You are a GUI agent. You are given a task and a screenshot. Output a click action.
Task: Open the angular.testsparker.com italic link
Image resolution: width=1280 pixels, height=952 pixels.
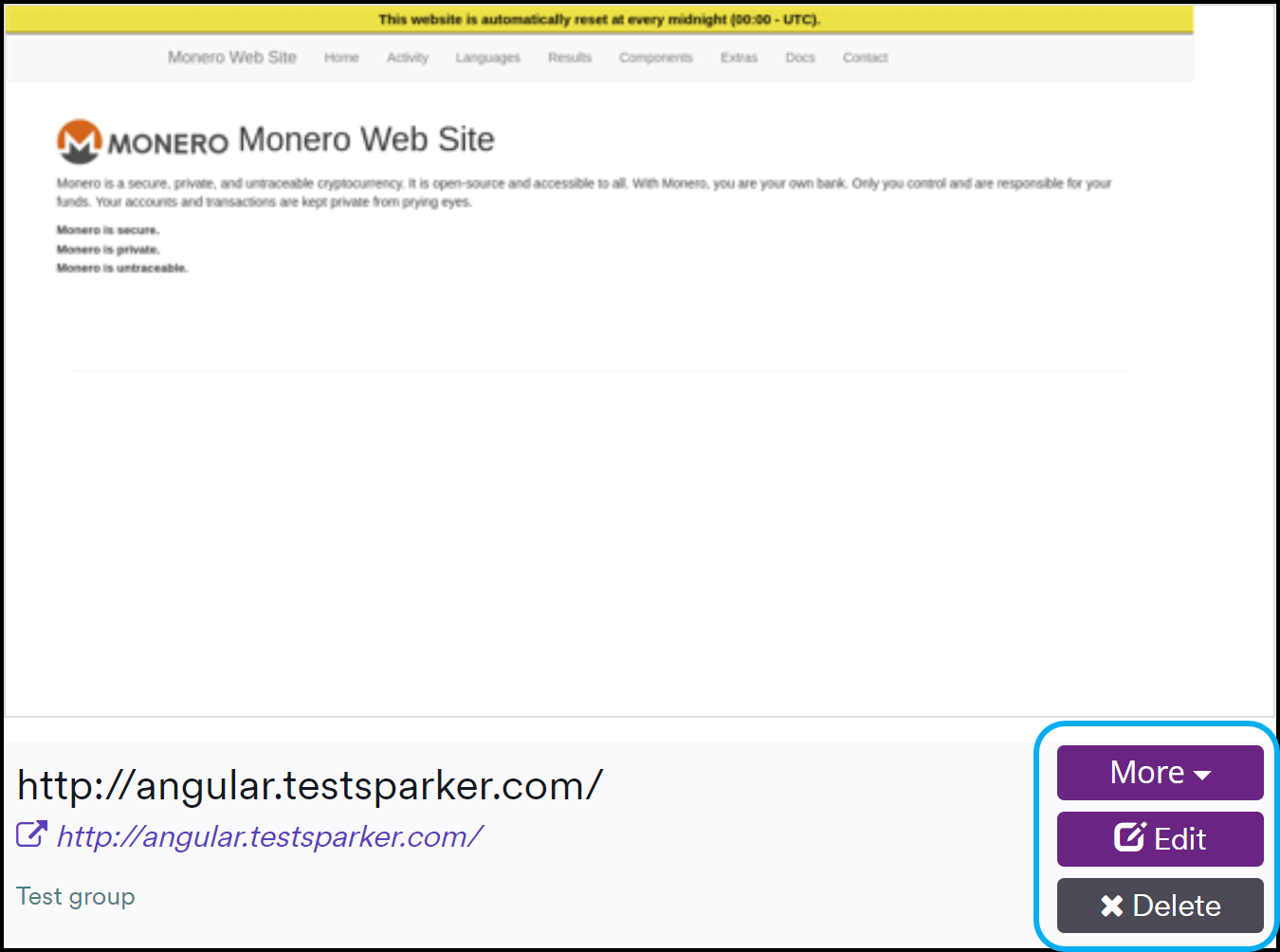[269, 836]
